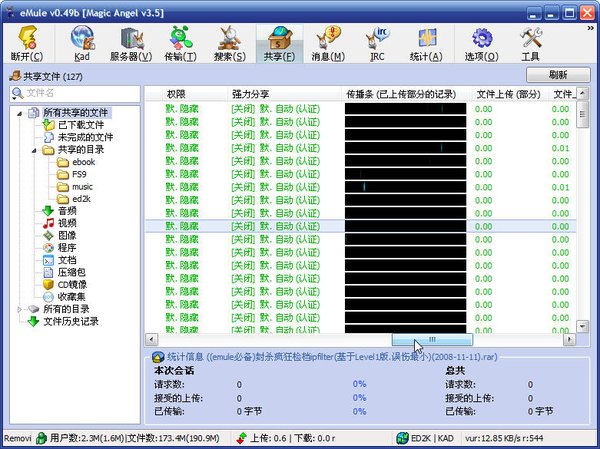
Task: Select the Shared files 共享(F) toolbar icon
Action: click(x=279, y=44)
